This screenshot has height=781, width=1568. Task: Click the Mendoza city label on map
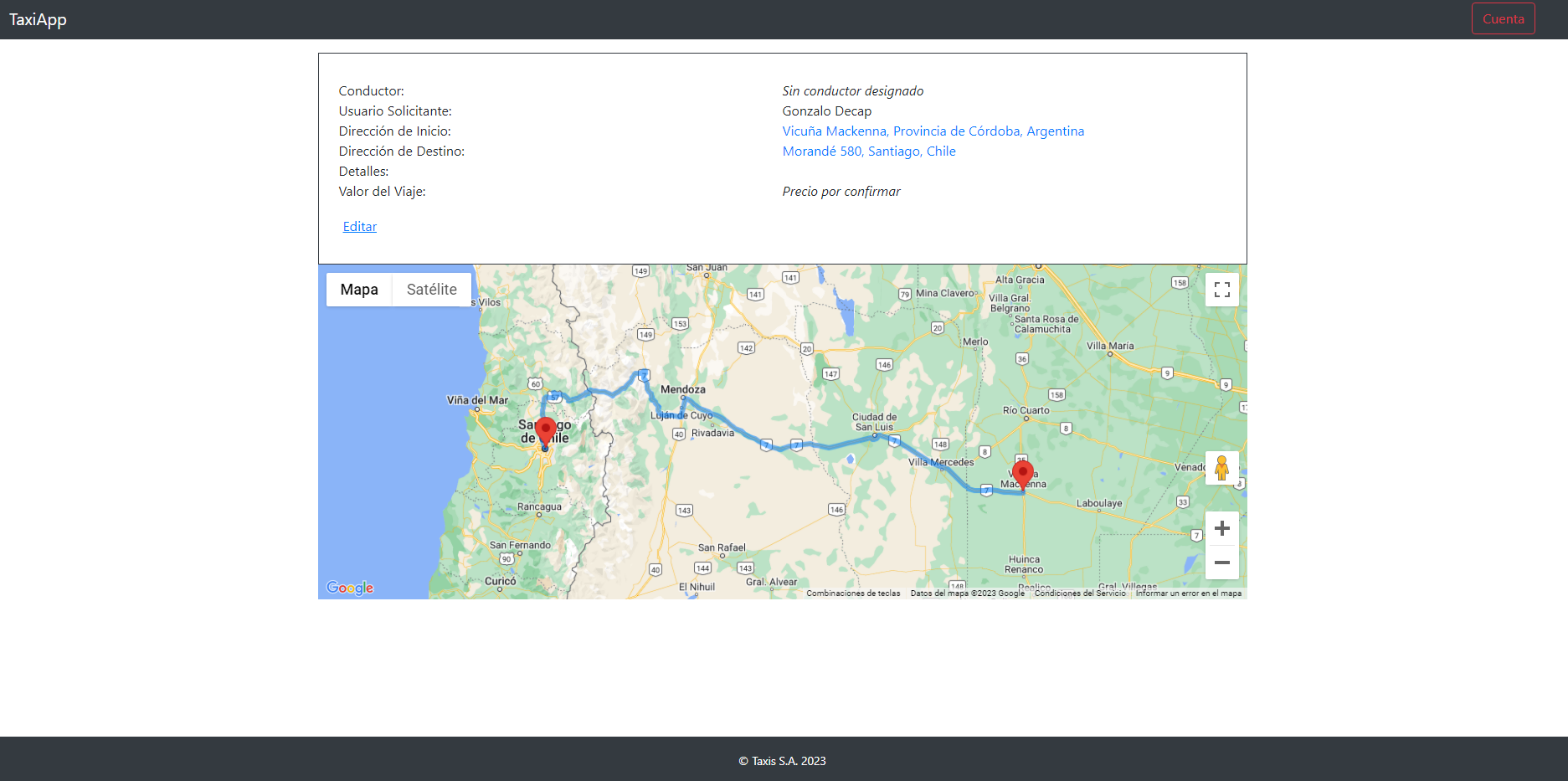[683, 389]
